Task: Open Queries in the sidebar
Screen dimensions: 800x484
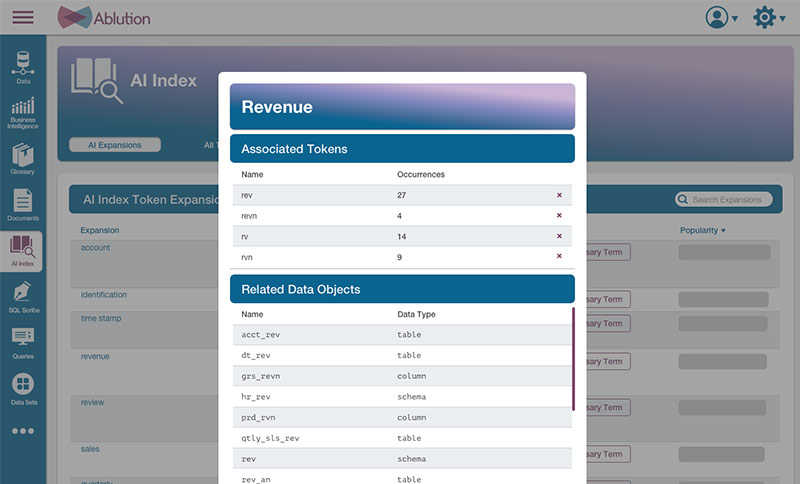Action: pyautogui.click(x=23, y=343)
